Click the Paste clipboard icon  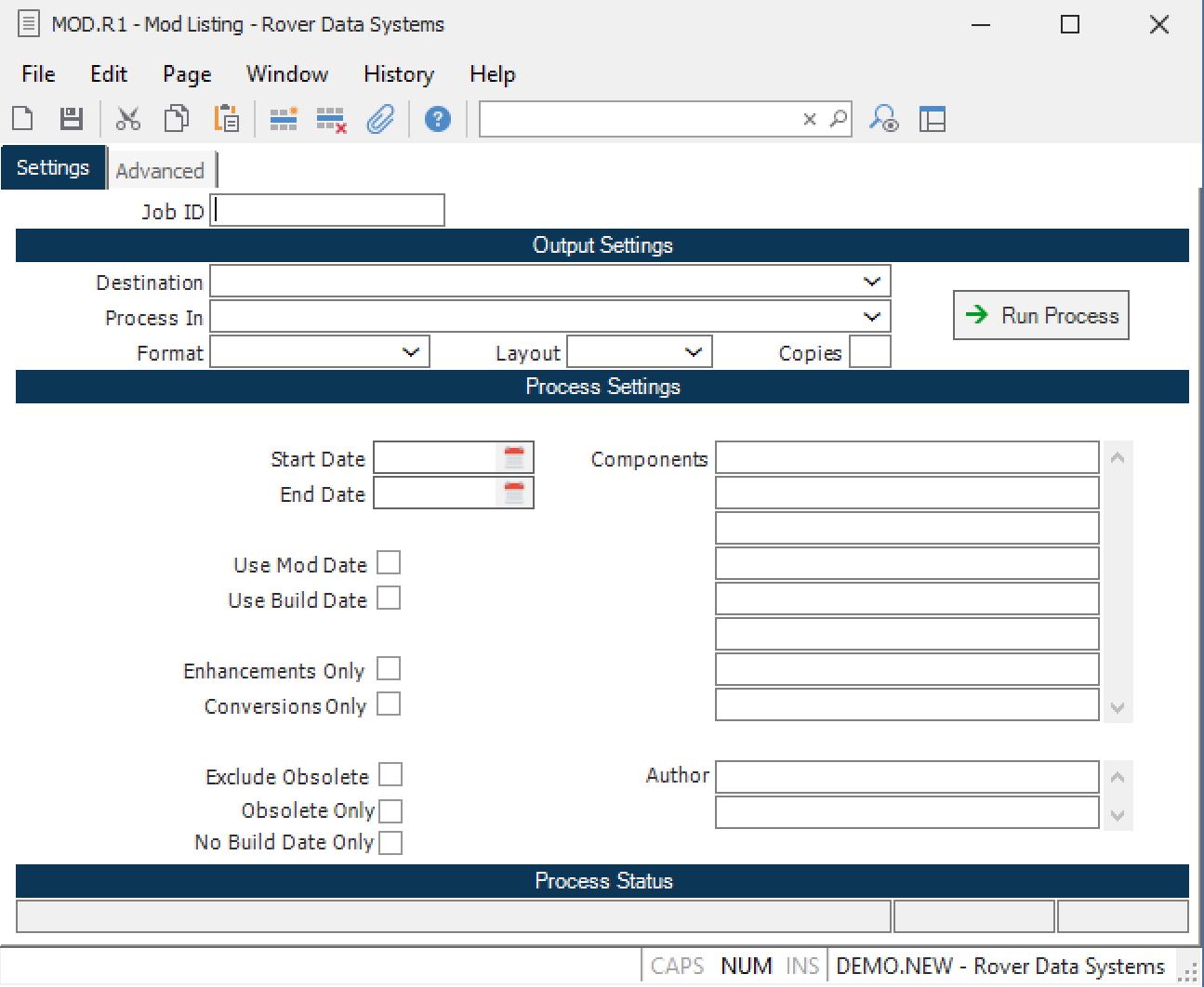226,119
